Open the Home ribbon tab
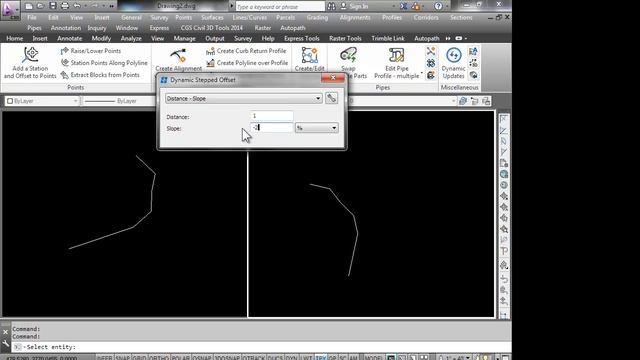Screen dimensions: 640x360 coord(15,38)
